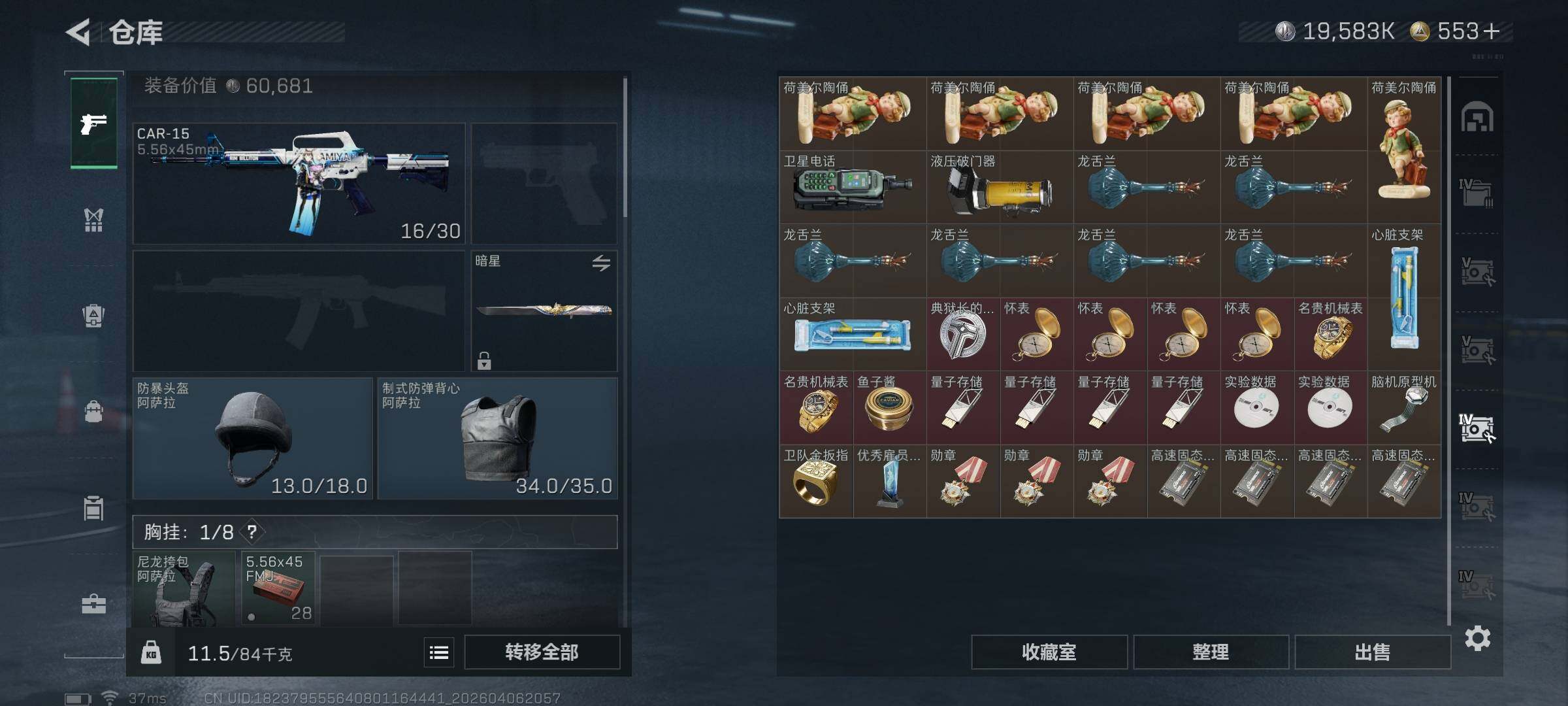
Task: Click the plus next to 553 currency
Action: [1492, 31]
